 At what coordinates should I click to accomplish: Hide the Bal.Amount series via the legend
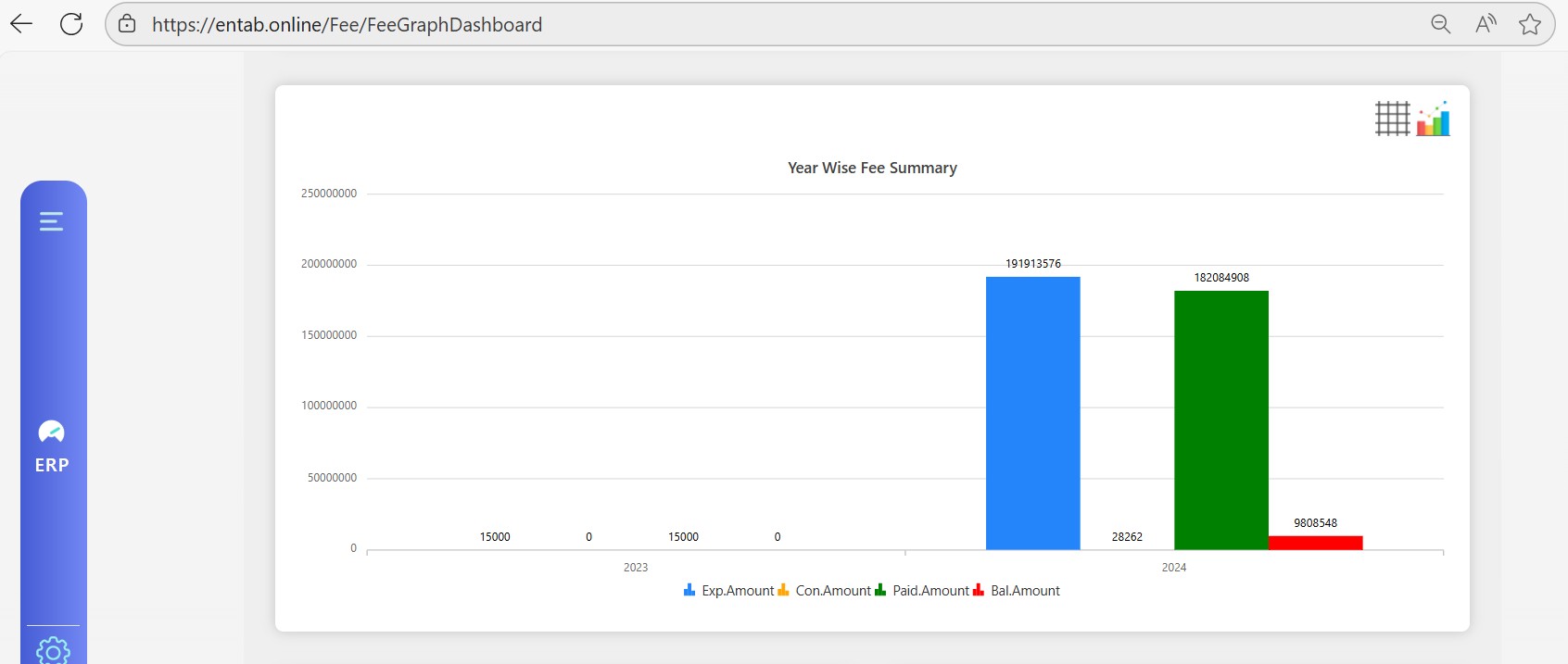click(1017, 591)
